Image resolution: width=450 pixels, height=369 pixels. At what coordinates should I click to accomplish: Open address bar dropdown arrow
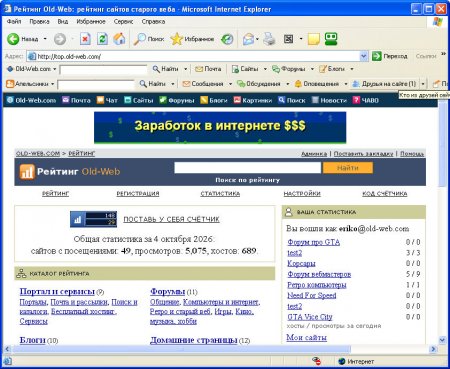coord(364,56)
